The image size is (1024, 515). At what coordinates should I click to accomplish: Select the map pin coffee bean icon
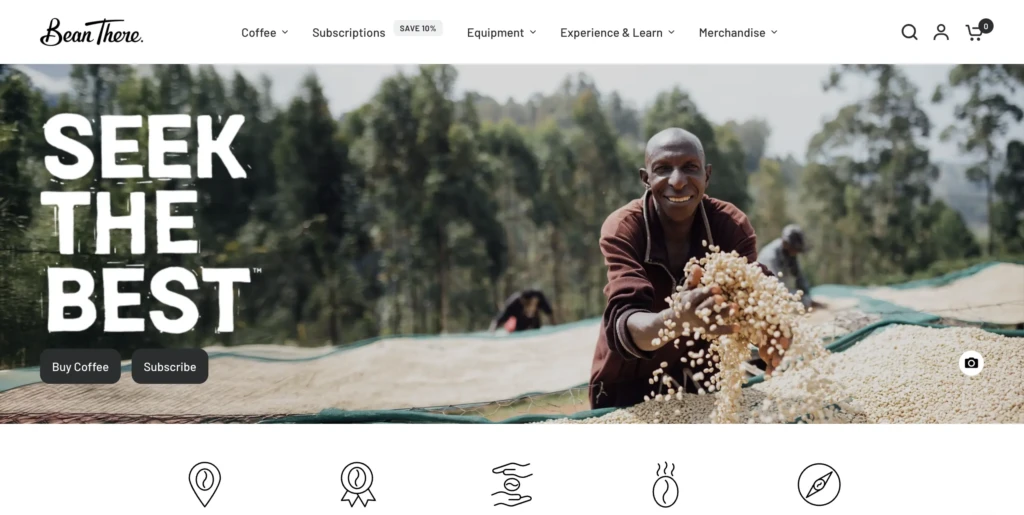click(x=205, y=484)
